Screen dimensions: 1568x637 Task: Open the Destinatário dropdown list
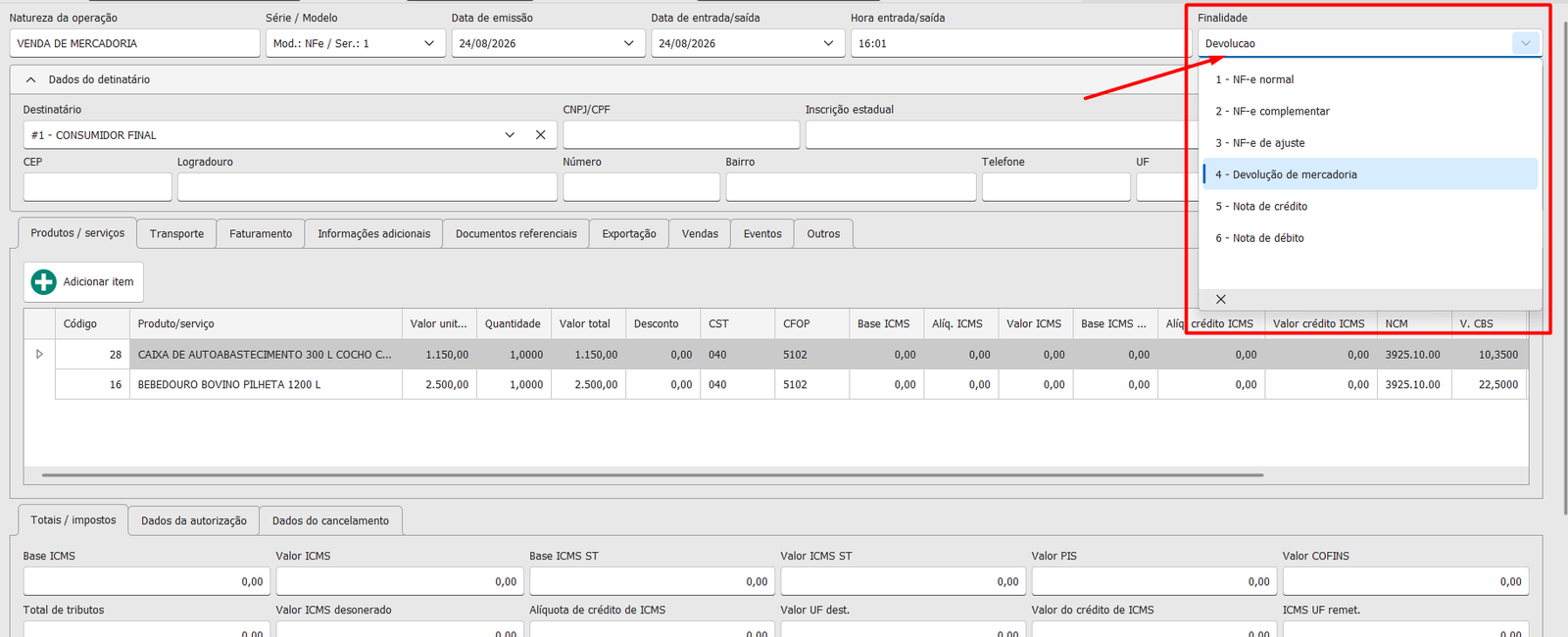[510, 135]
